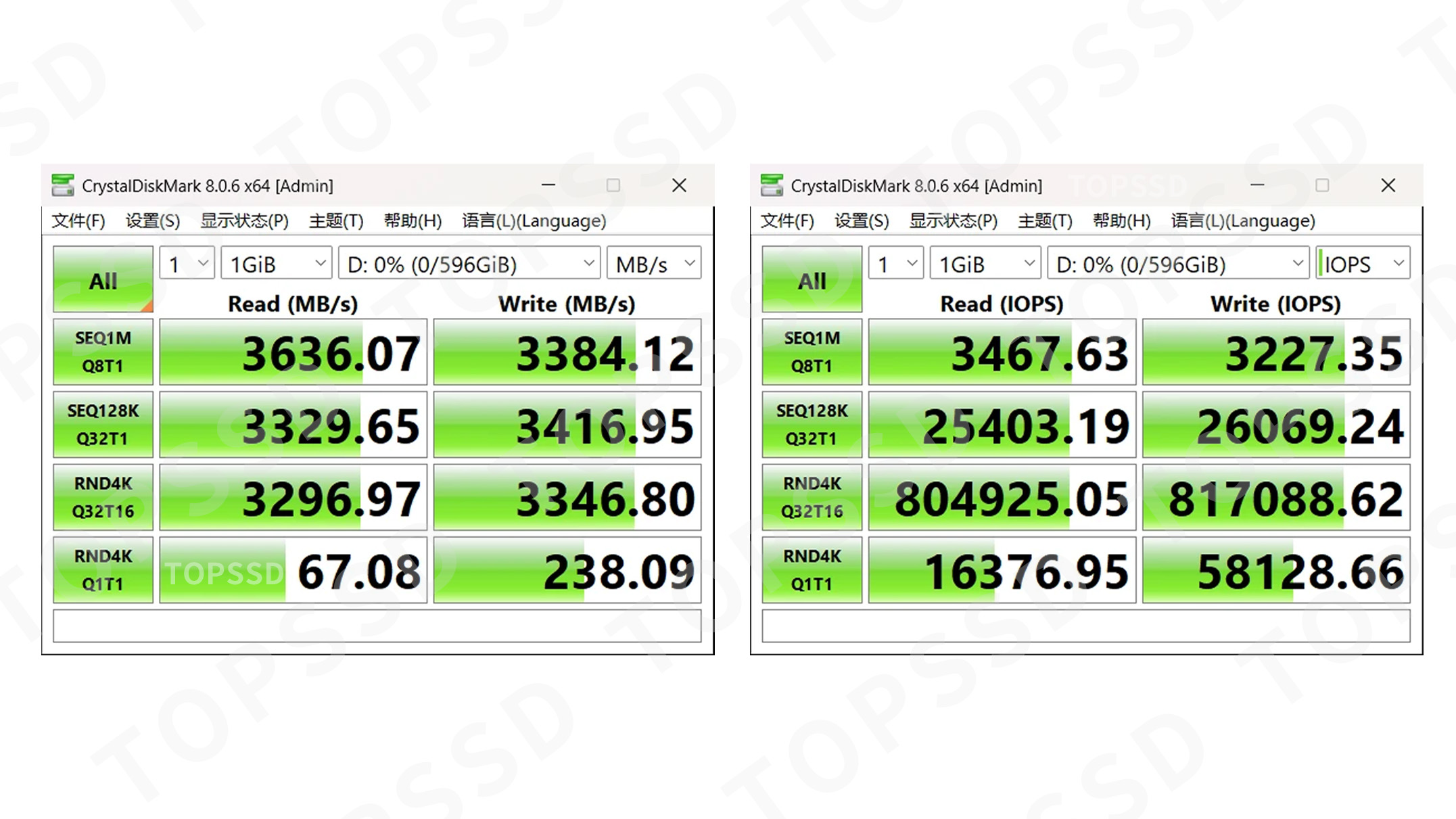Open 文件(F) menu in left window
The height and width of the screenshot is (819, 1456).
click(x=78, y=221)
